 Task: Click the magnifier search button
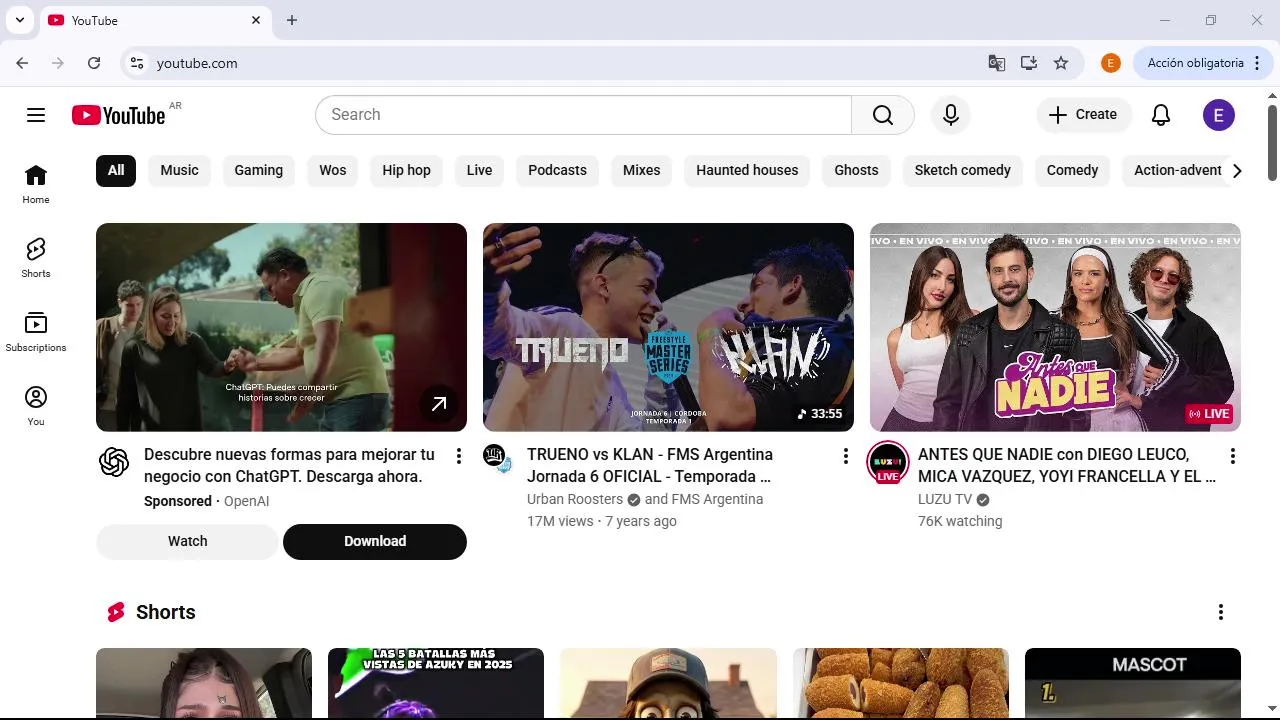pyautogui.click(x=883, y=115)
